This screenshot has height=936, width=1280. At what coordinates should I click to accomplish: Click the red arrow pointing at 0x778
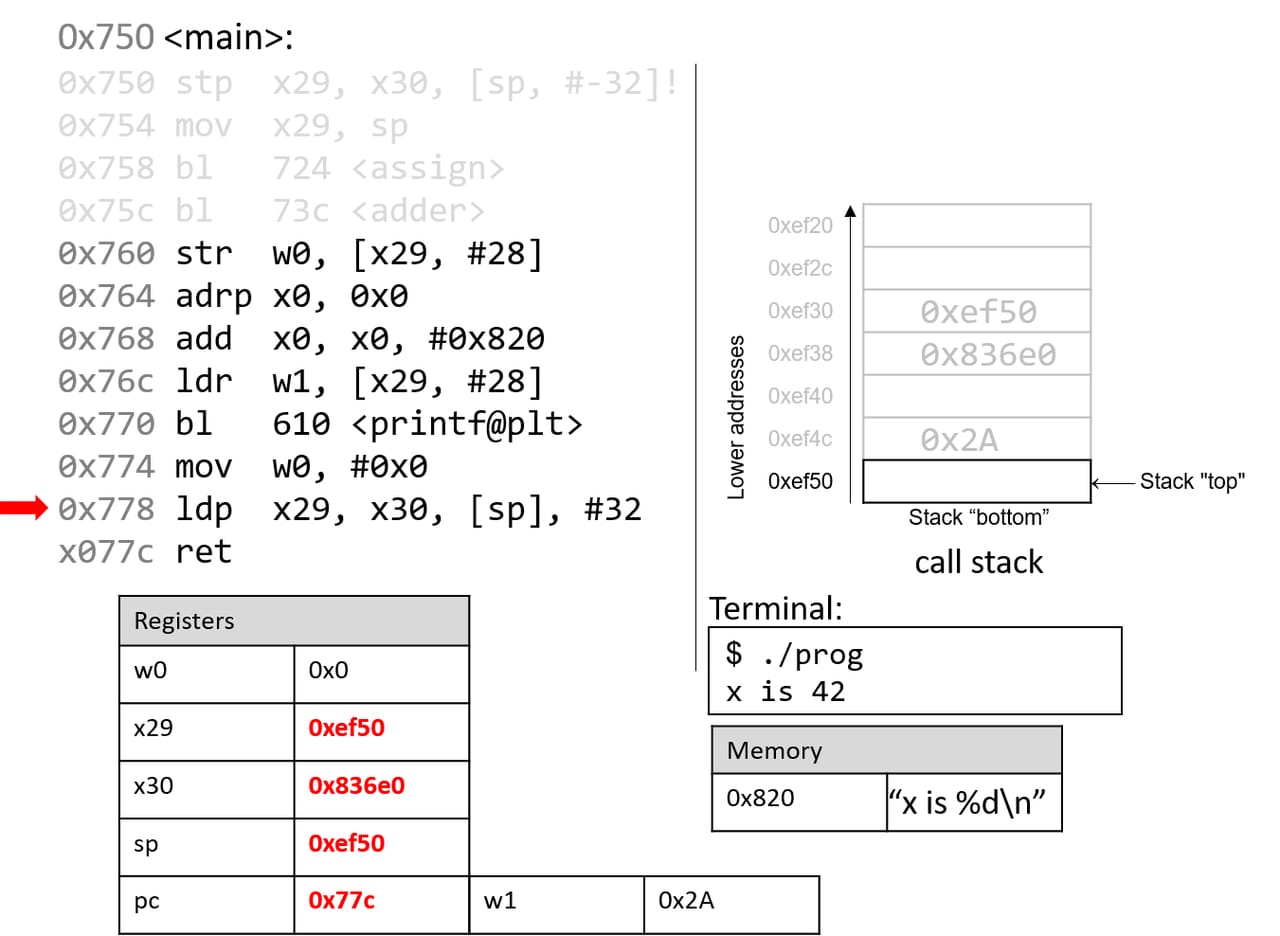(24, 510)
